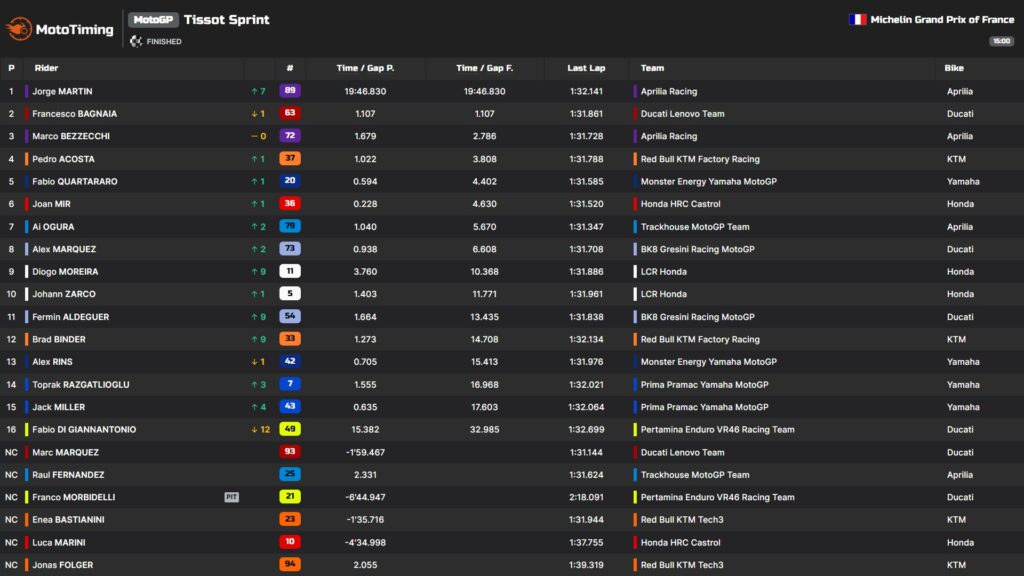Click the French flag icon

pyautogui.click(x=857, y=20)
